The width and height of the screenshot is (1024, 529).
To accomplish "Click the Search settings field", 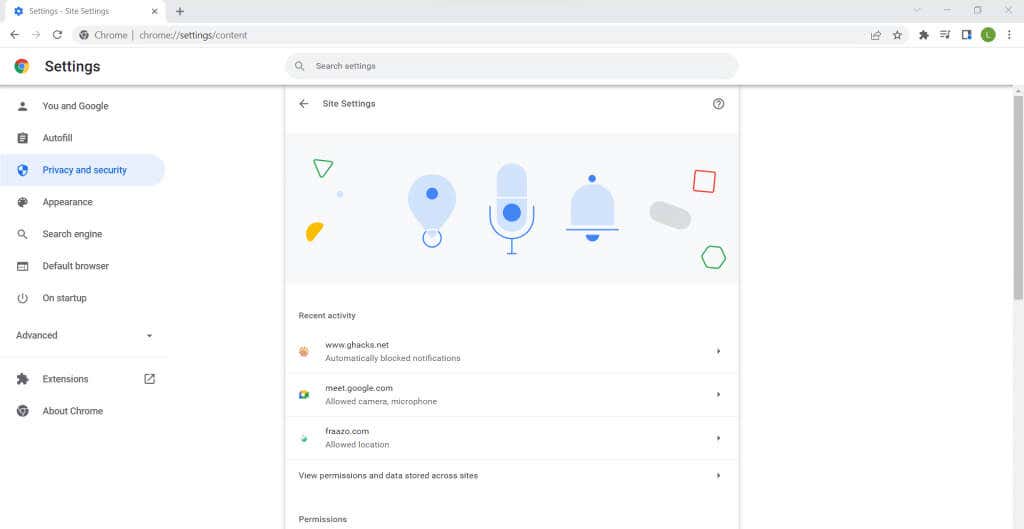I will [x=511, y=66].
